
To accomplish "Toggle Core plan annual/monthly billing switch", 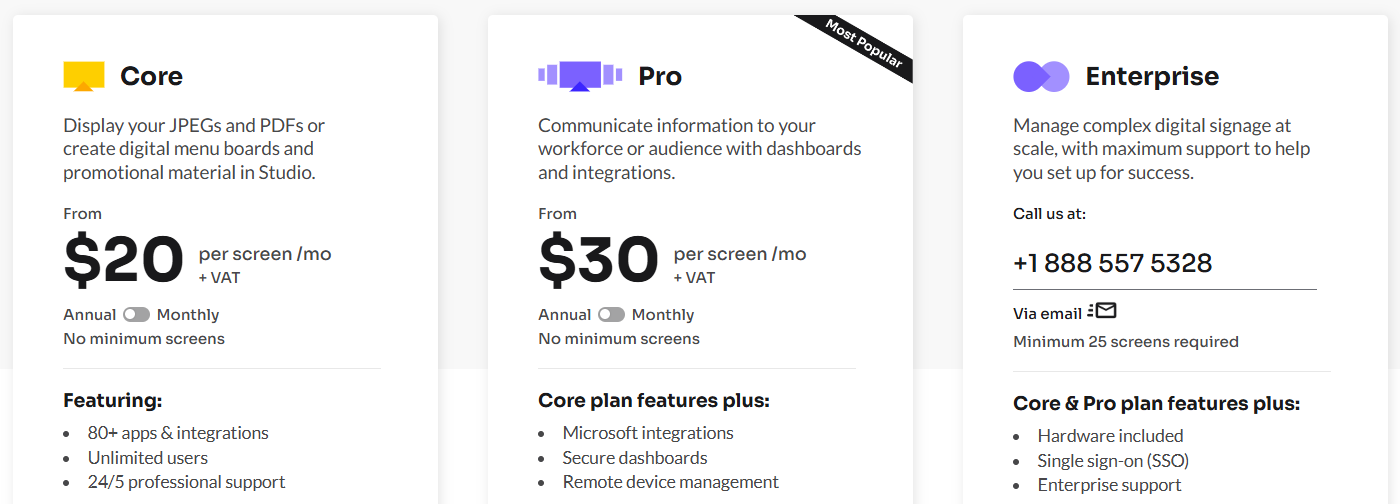I will (136, 315).
